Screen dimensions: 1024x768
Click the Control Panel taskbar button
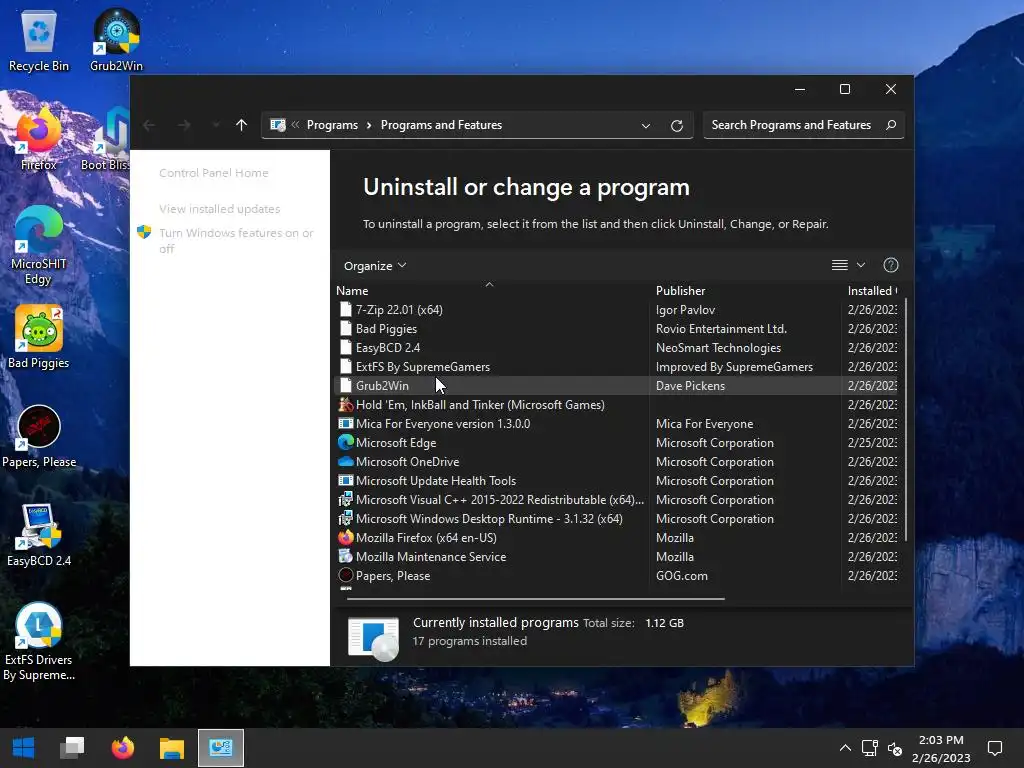click(x=221, y=748)
